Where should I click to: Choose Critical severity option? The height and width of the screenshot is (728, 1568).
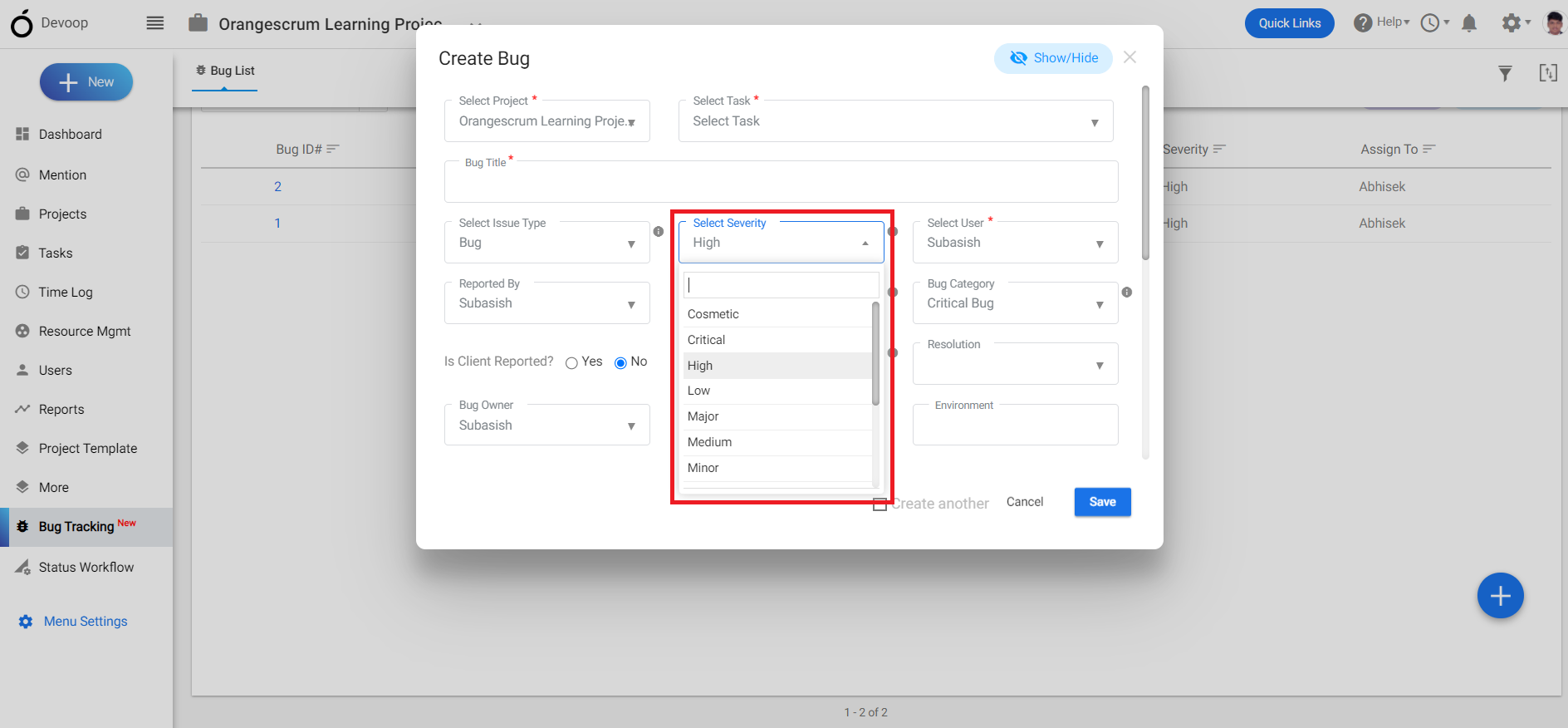[x=777, y=340]
